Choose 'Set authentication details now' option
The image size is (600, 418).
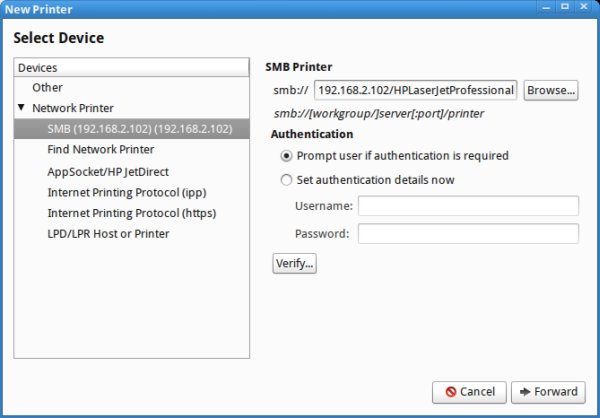pos(288,181)
